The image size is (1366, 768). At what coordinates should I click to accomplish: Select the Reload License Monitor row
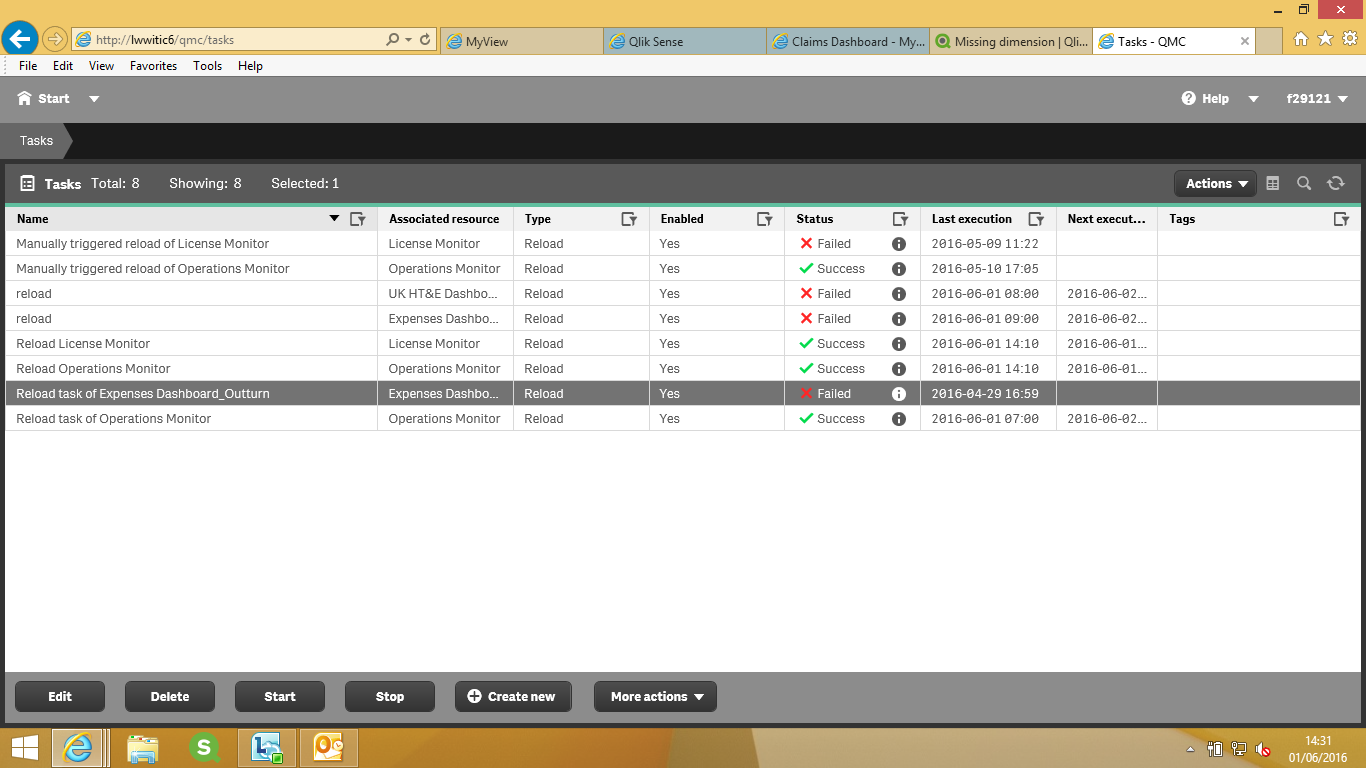pos(683,344)
